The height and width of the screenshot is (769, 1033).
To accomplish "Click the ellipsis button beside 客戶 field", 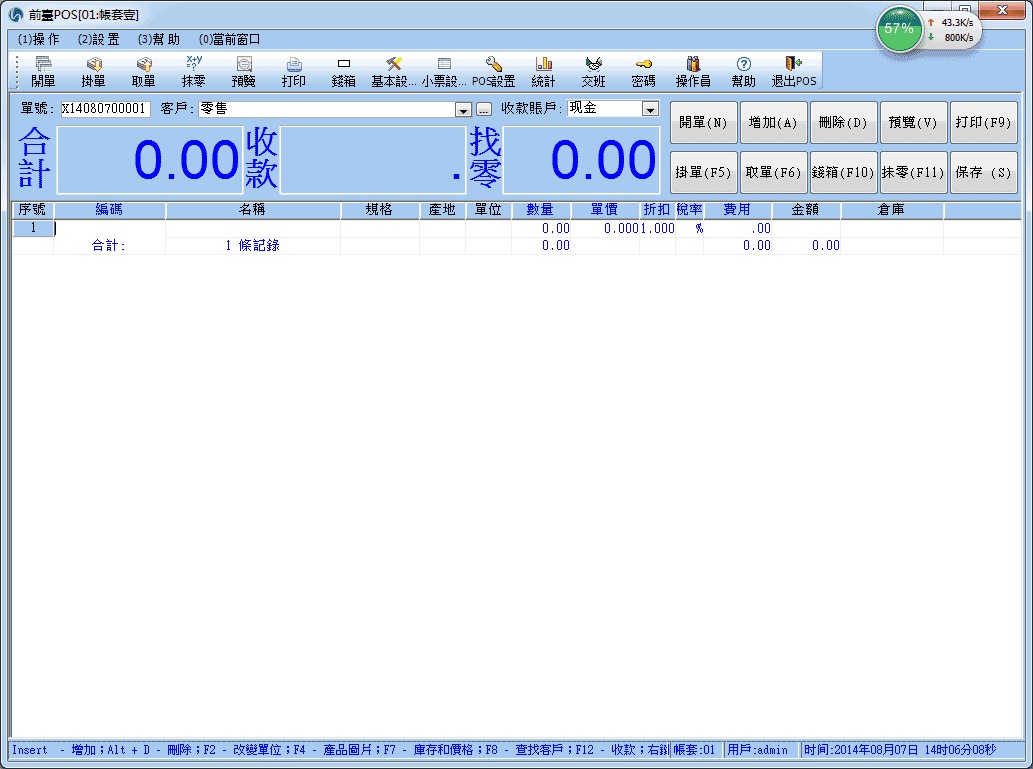I will pyautogui.click(x=483, y=109).
